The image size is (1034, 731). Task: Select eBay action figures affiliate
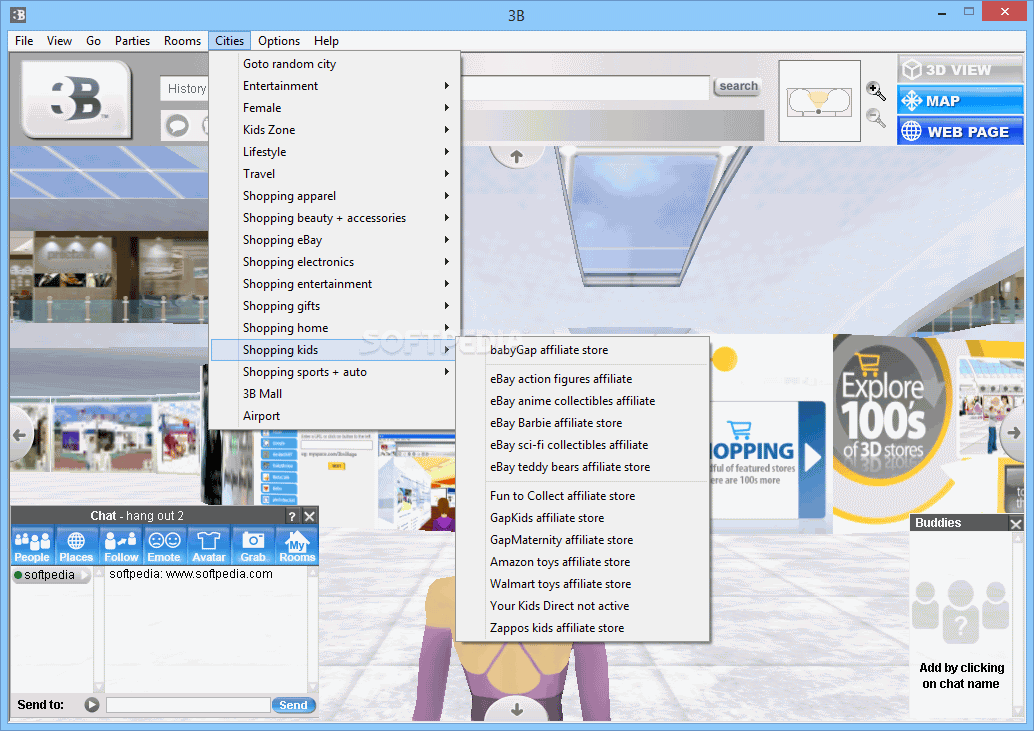(x=583, y=379)
